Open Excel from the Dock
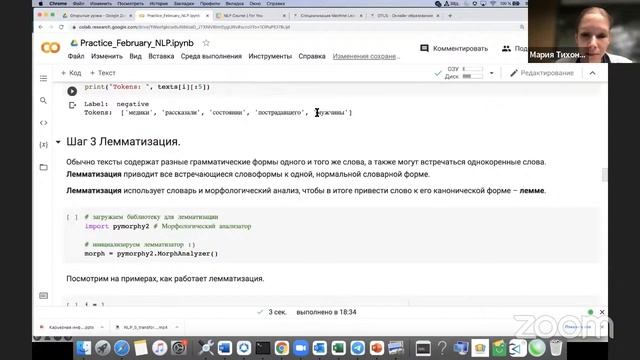Image resolution: width=640 pixels, height=360 pixels. (338, 348)
